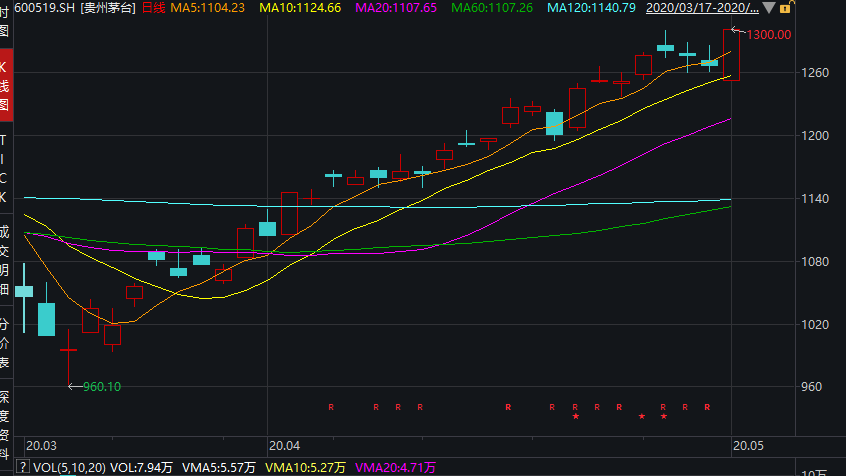This screenshot has width=846, height=476.
Task: Click the first red R event marker
Action: (331, 407)
